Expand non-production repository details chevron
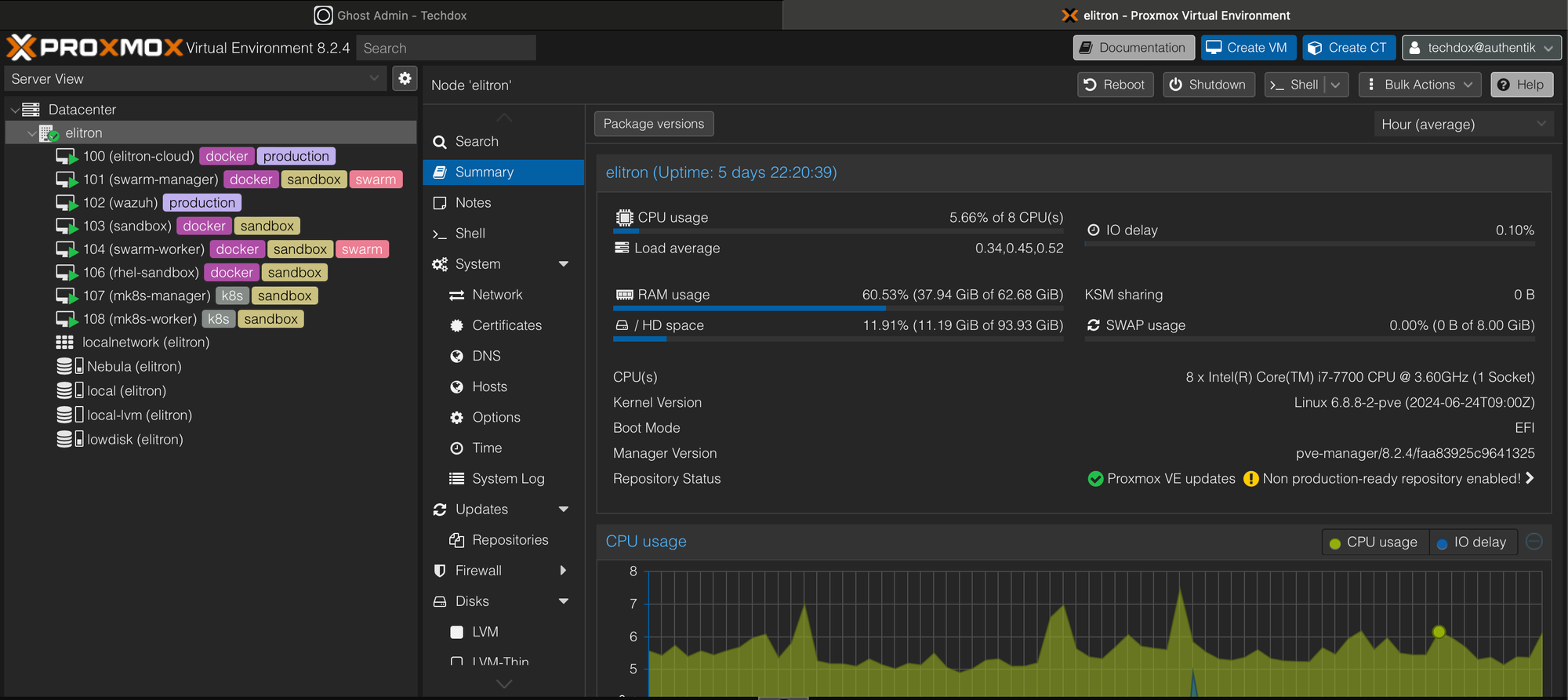 (1530, 478)
